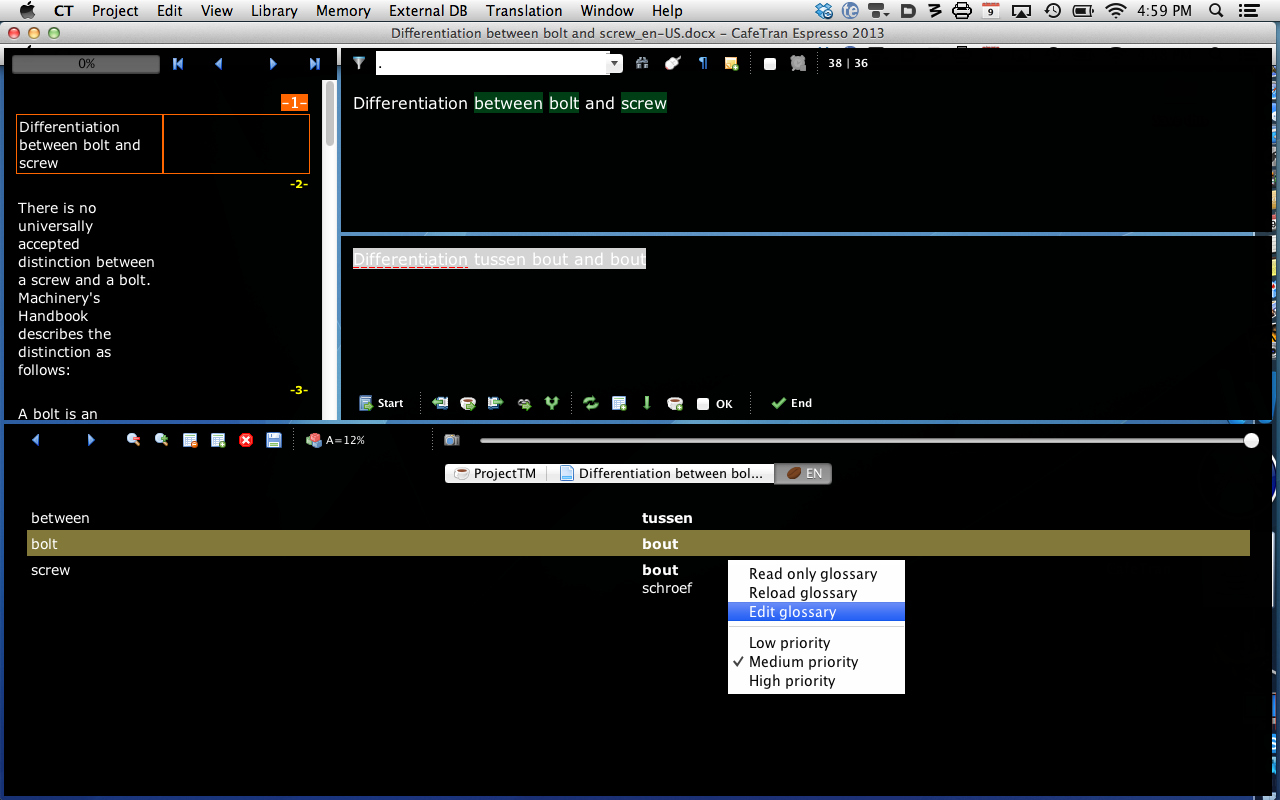
Task: Toggle the white checkbox beside segment counter
Action: [770, 64]
